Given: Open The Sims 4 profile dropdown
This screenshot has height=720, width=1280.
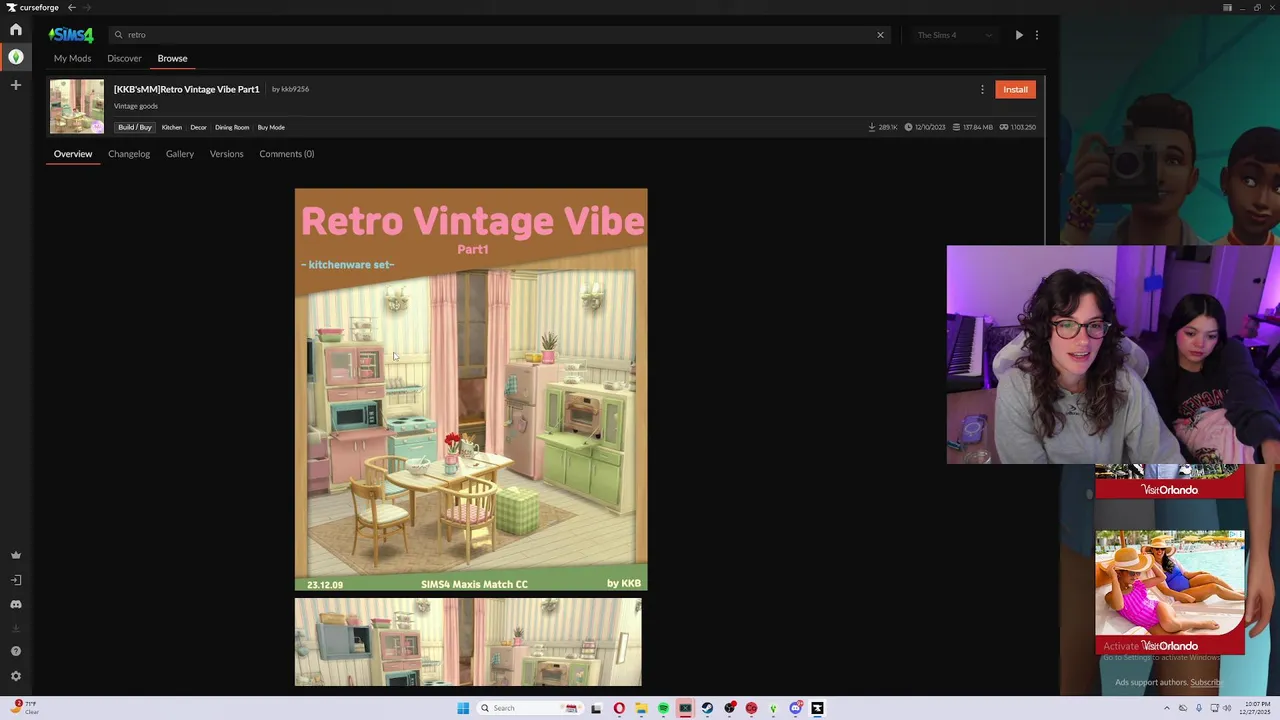Looking at the screenshot, I should pyautogui.click(x=955, y=35).
